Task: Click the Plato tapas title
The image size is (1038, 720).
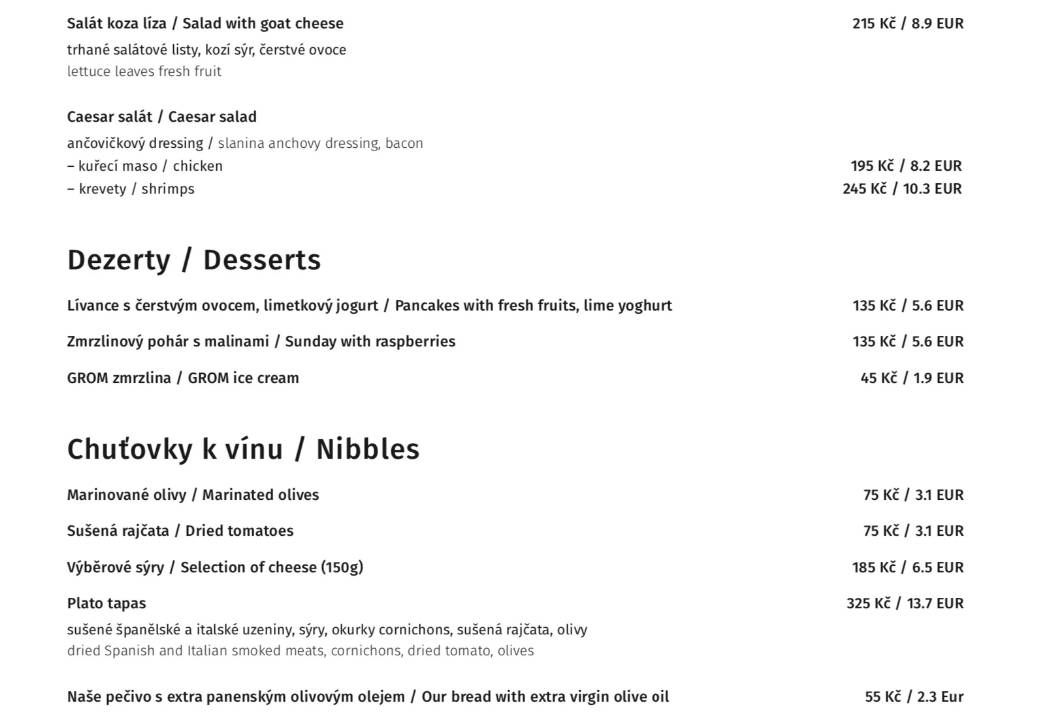Action: [x=107, y=604]
